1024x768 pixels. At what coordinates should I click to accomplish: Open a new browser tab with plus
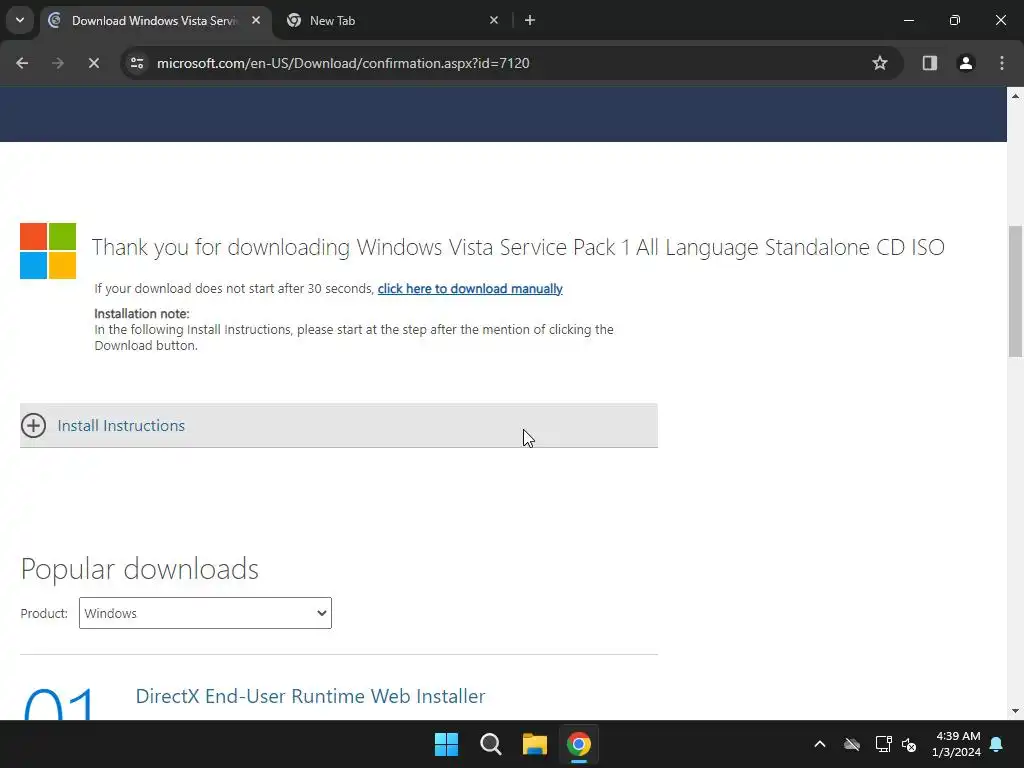click(530, 20)
